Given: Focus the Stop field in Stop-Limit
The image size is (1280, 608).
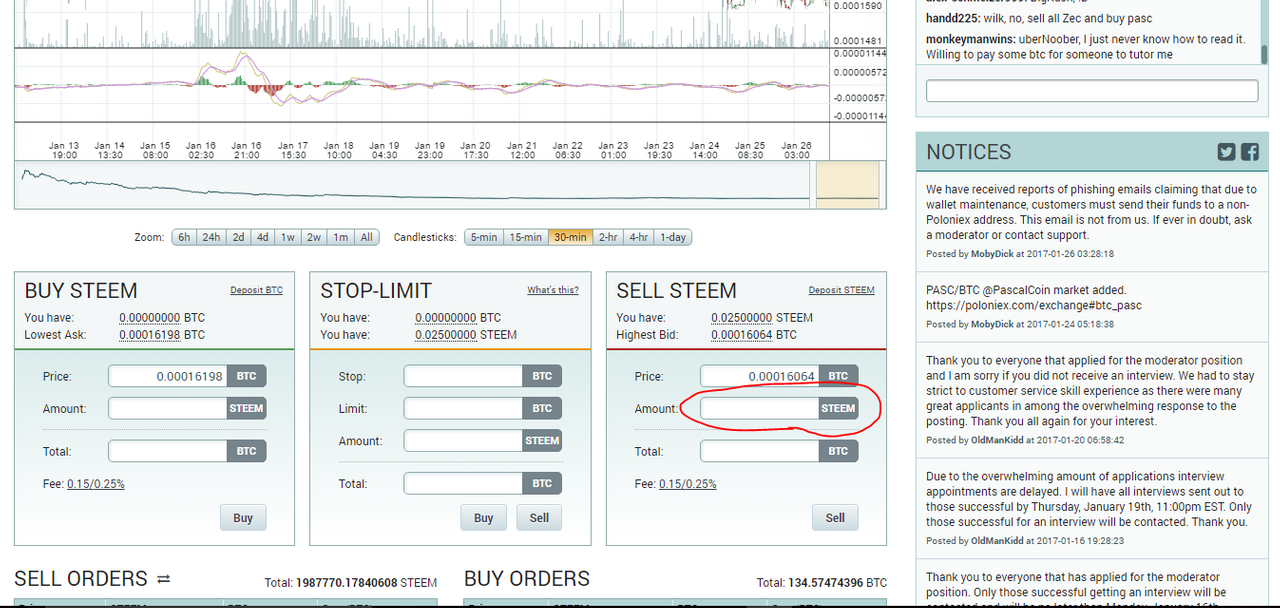Looking at the screenshot, I should (x=463, y=376).
